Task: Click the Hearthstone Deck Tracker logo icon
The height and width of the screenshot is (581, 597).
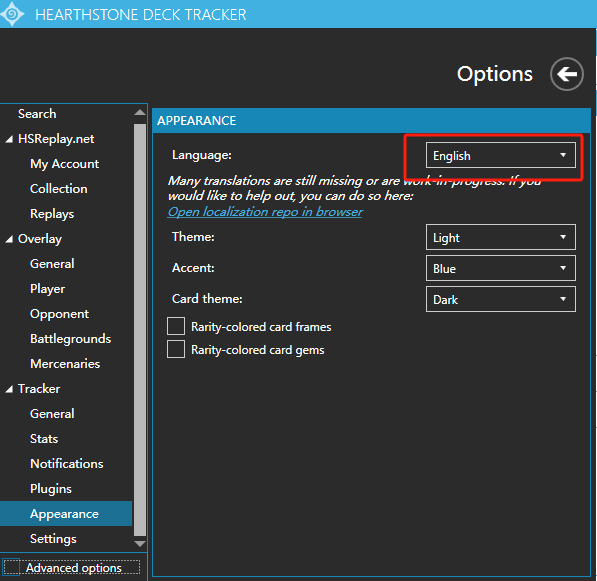Action: point(12,14)
